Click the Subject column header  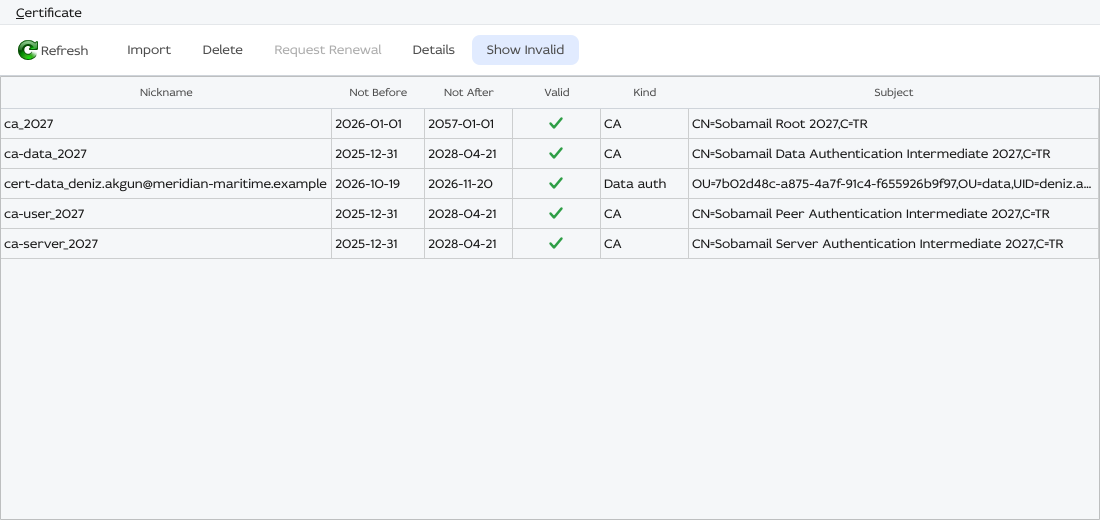pyautogui.click(x=894, y=93)
